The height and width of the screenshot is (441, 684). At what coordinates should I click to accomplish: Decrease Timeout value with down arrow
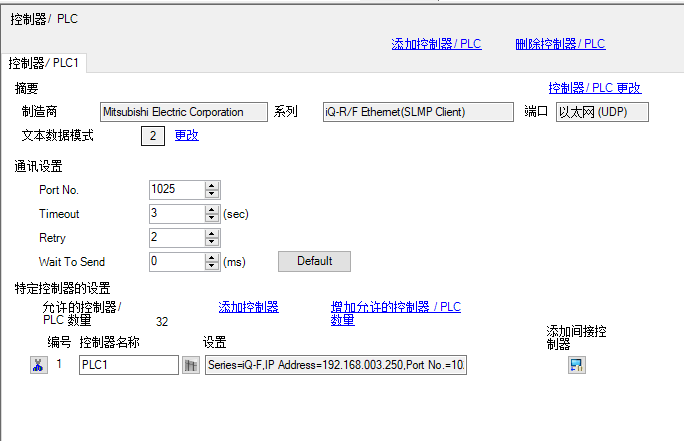click(211, 217)
